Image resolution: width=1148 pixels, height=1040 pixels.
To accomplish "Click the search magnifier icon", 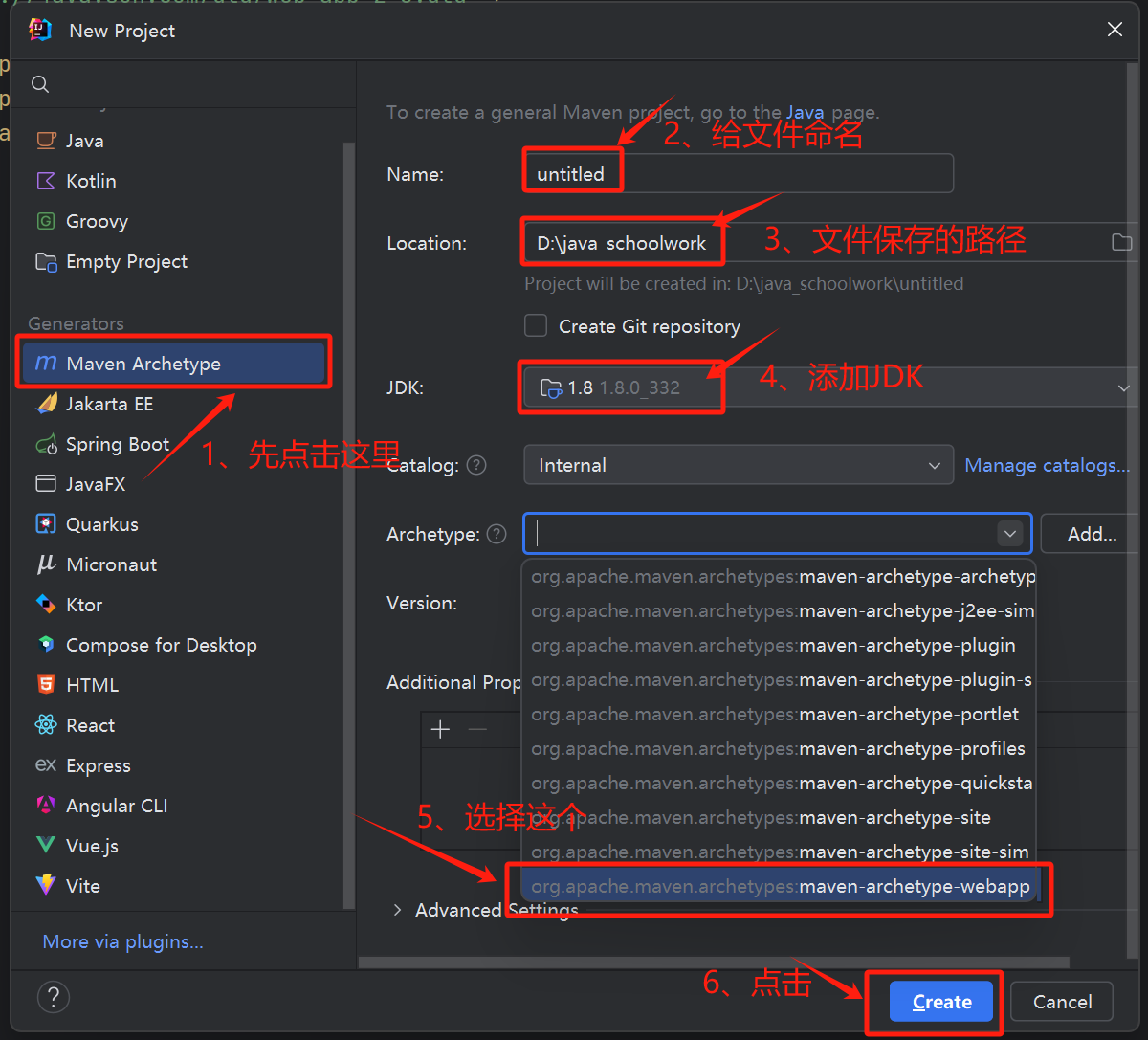I will tap(40, 84).
